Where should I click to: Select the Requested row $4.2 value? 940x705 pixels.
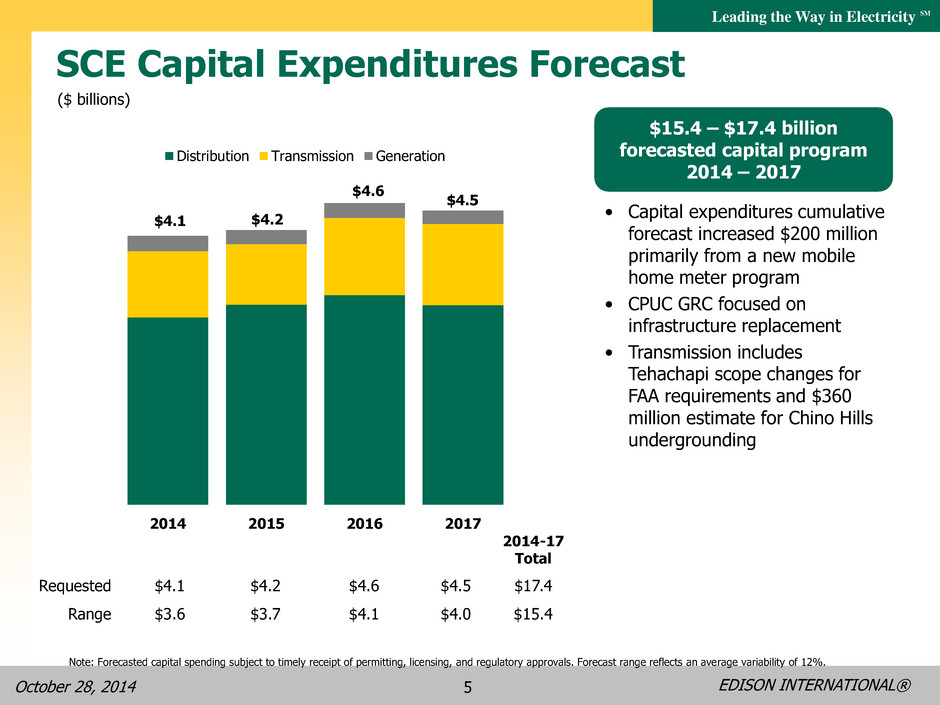[x=266, y=586]
